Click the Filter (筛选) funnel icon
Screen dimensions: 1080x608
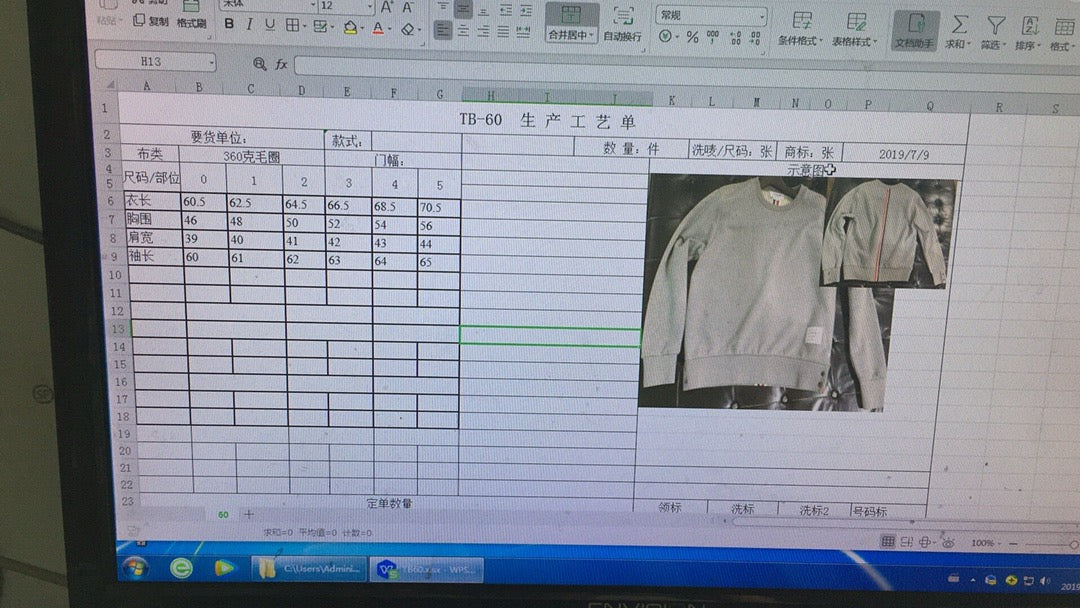pyautogui.click(x=995, y=25)
